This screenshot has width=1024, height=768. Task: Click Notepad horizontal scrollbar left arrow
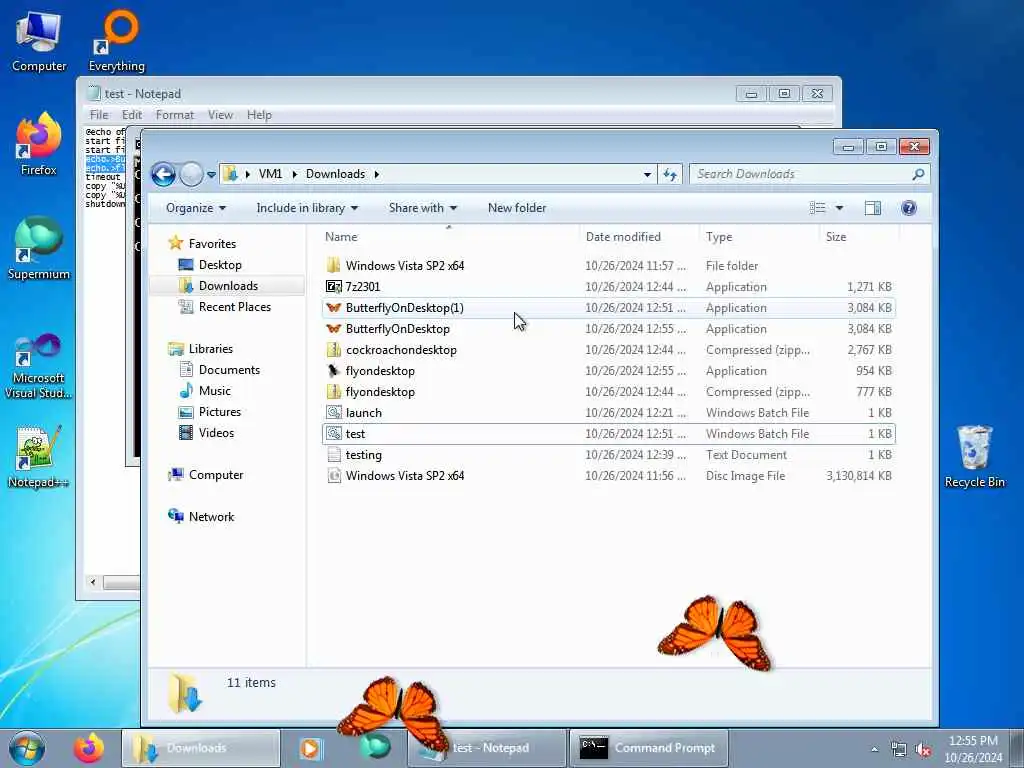click(93, 581)
